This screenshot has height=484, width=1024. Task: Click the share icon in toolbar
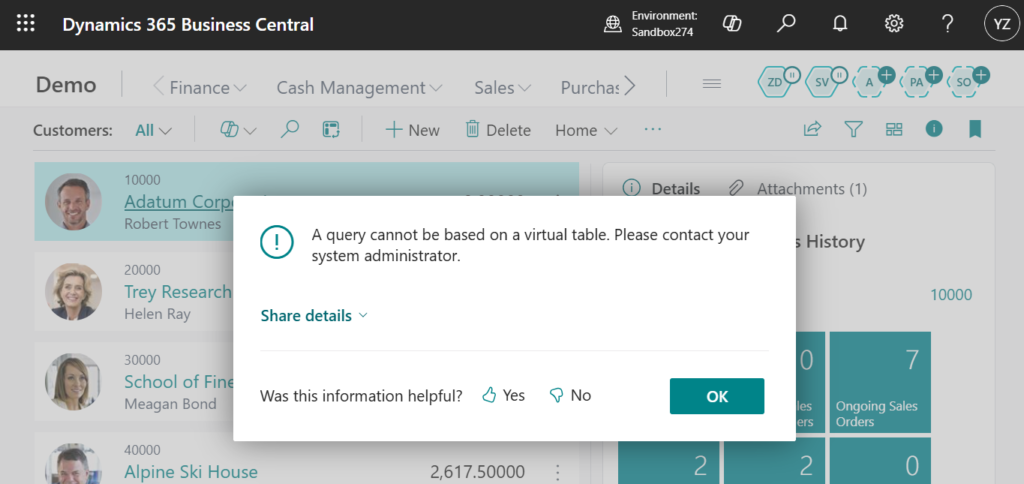[x=812, y=130]
